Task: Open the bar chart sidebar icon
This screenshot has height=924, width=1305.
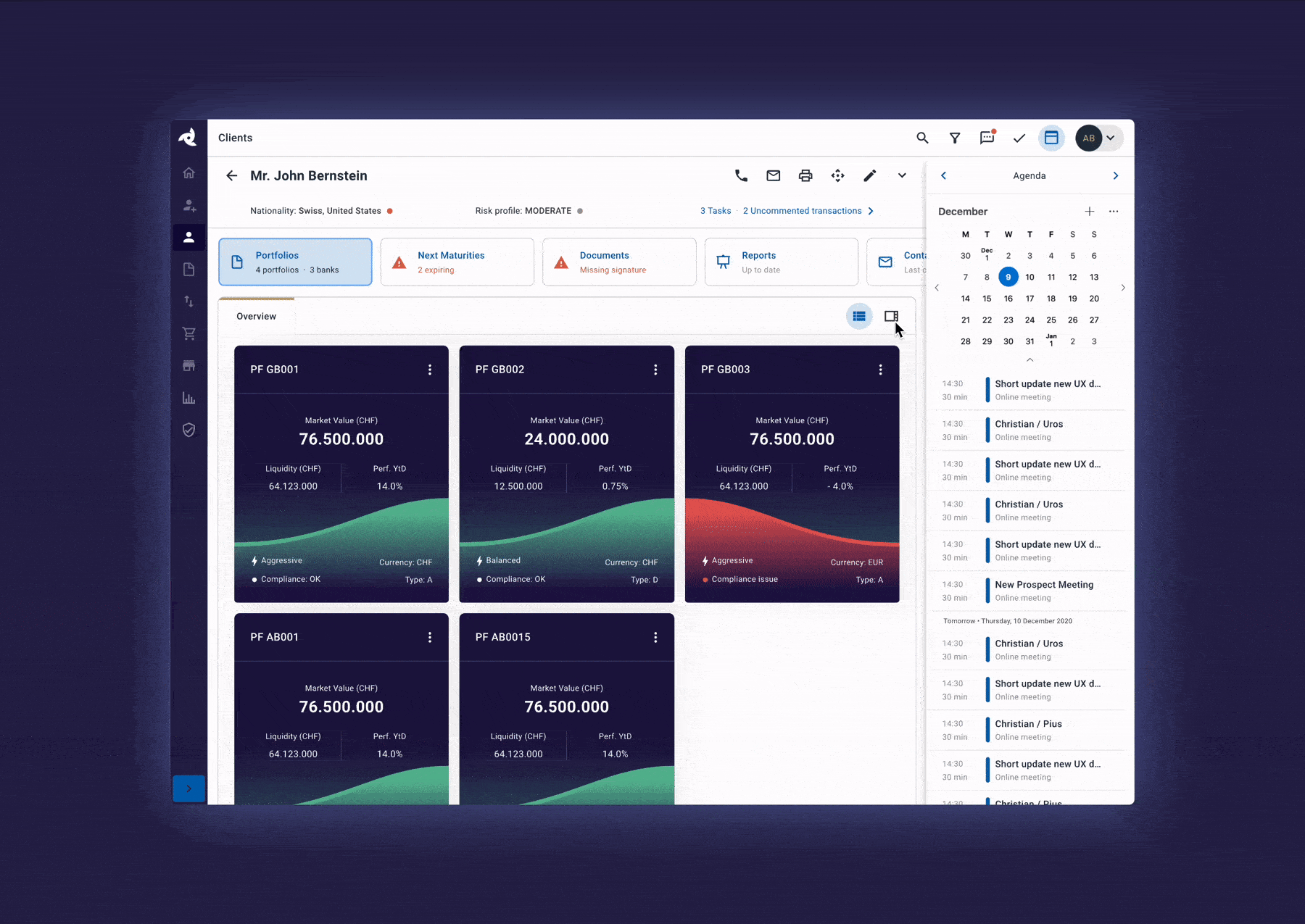Action: (x=188, y=398)
